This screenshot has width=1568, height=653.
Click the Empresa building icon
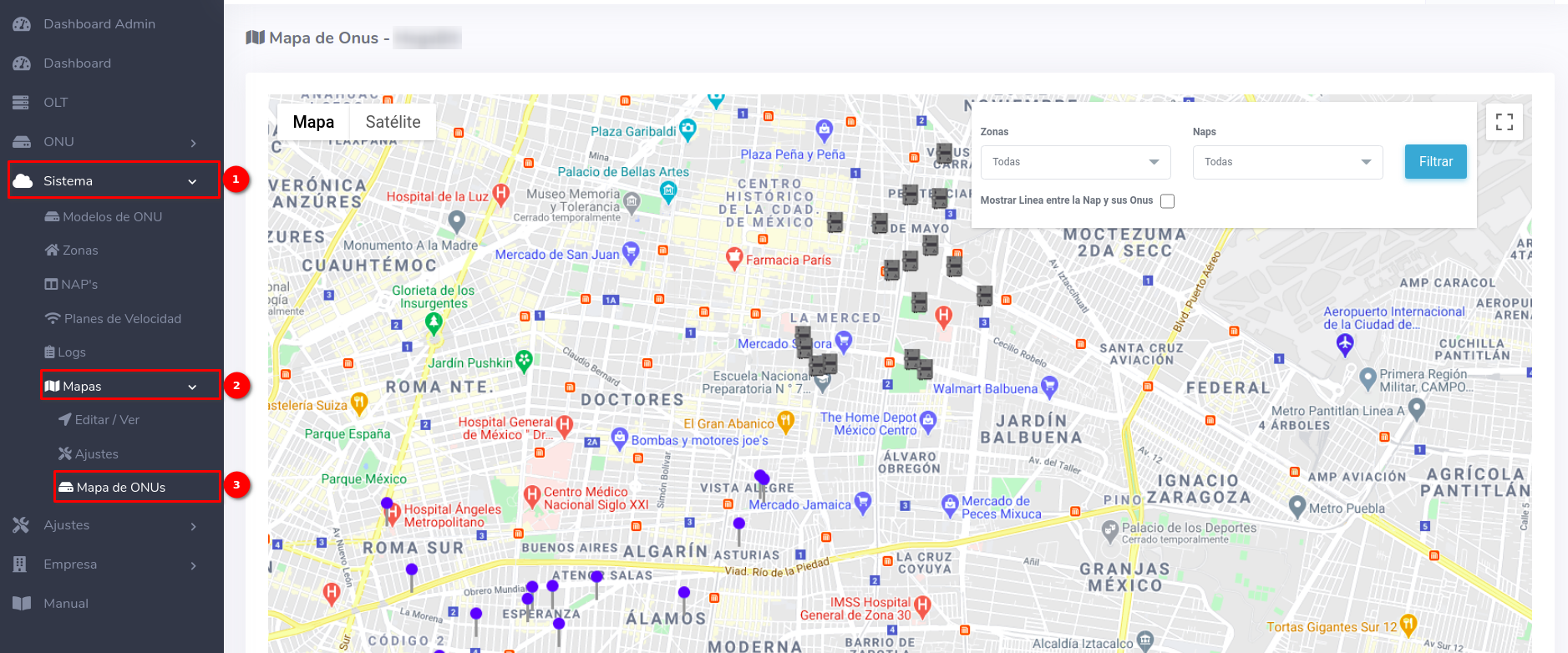coord(21,564)
